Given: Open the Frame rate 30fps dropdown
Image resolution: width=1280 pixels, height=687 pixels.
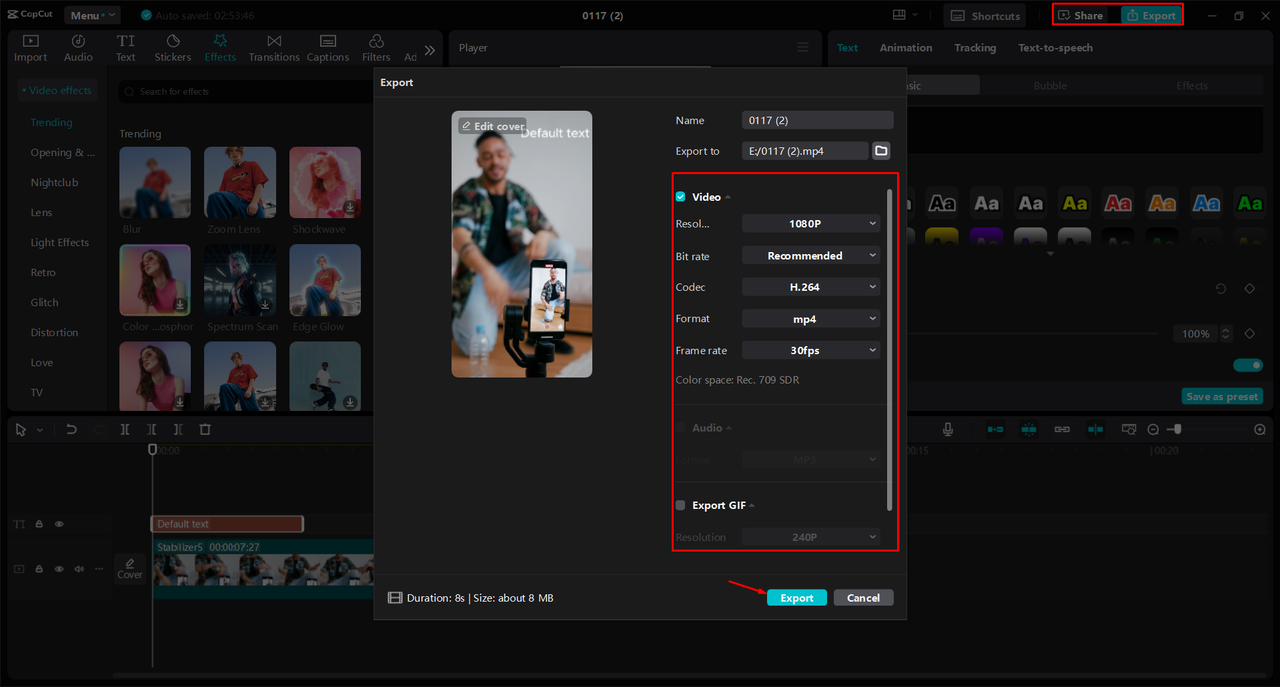Looking at the screenshot, I should point(811,351).
